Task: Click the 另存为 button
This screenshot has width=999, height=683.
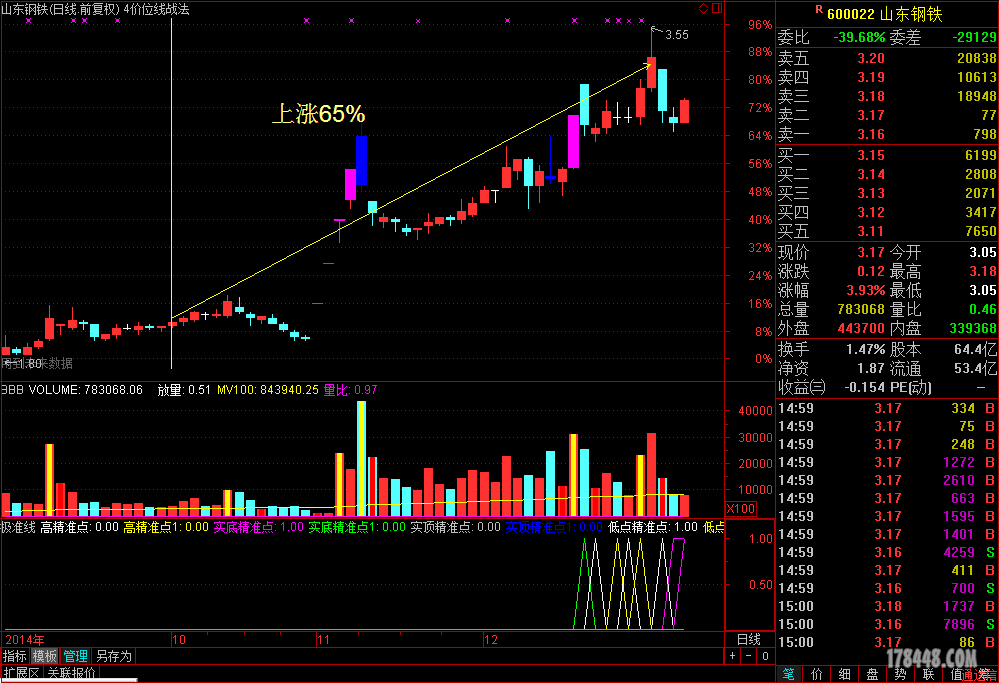Action: (x=113, y=656)
